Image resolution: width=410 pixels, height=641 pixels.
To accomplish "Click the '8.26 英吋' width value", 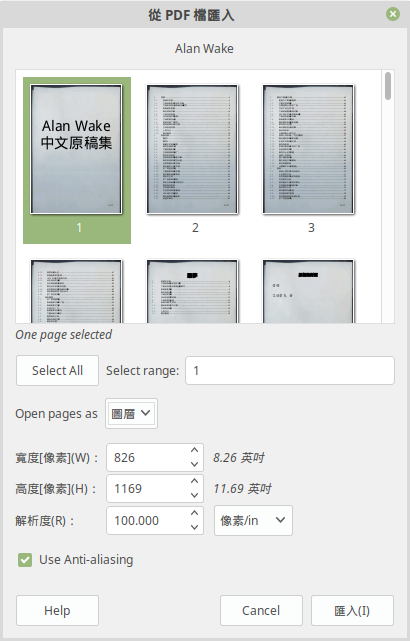I will 239,457.
